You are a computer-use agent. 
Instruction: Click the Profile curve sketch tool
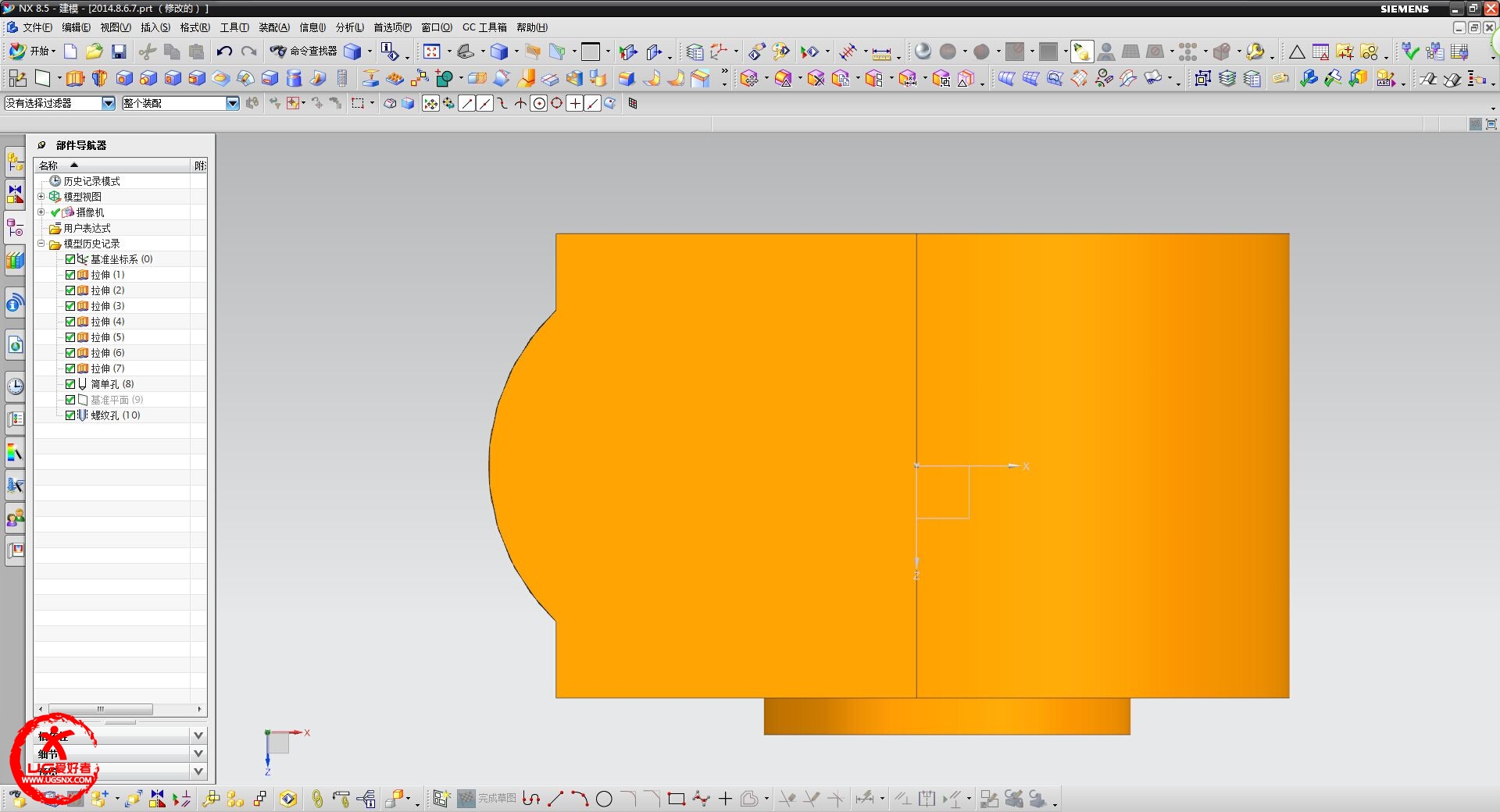point(531,799)
